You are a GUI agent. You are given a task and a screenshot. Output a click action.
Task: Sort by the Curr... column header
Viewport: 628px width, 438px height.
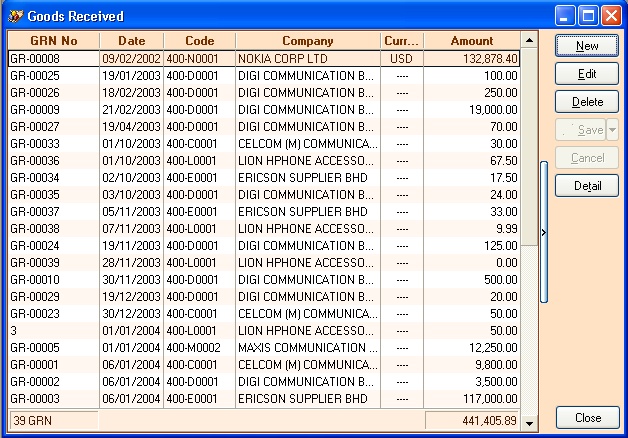click(x=401, y=40)
